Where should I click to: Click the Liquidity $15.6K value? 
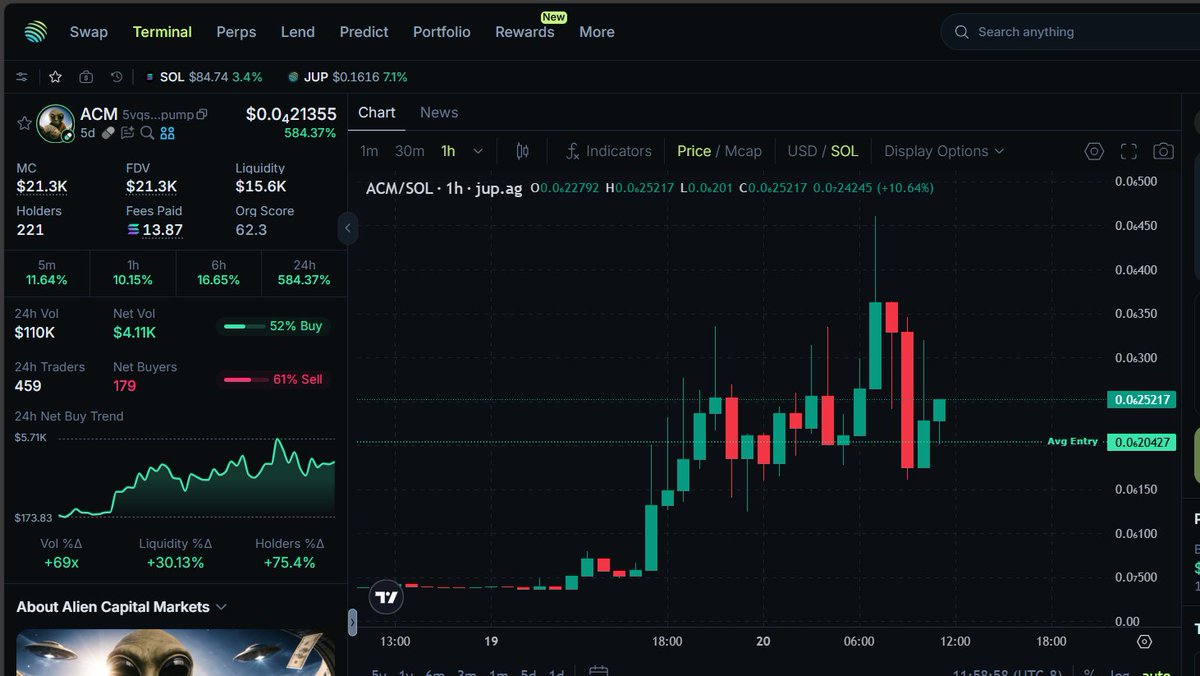click(x=261, y=187)
